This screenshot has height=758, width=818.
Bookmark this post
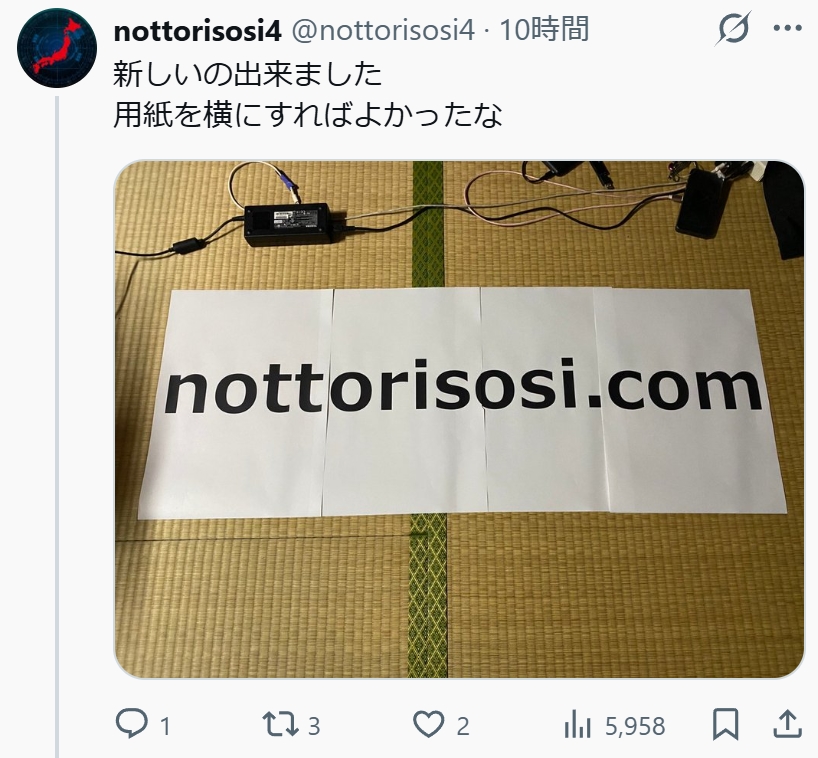point(726,724)
